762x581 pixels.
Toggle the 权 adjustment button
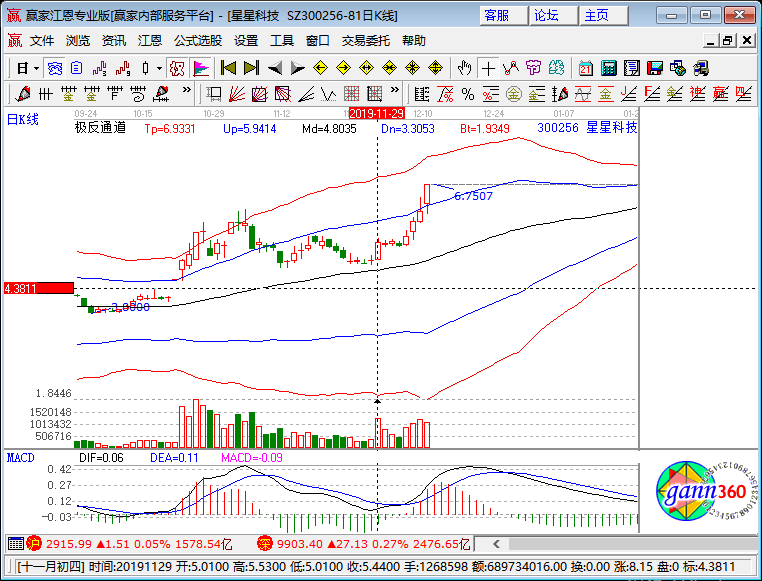[x=177, y=68]
